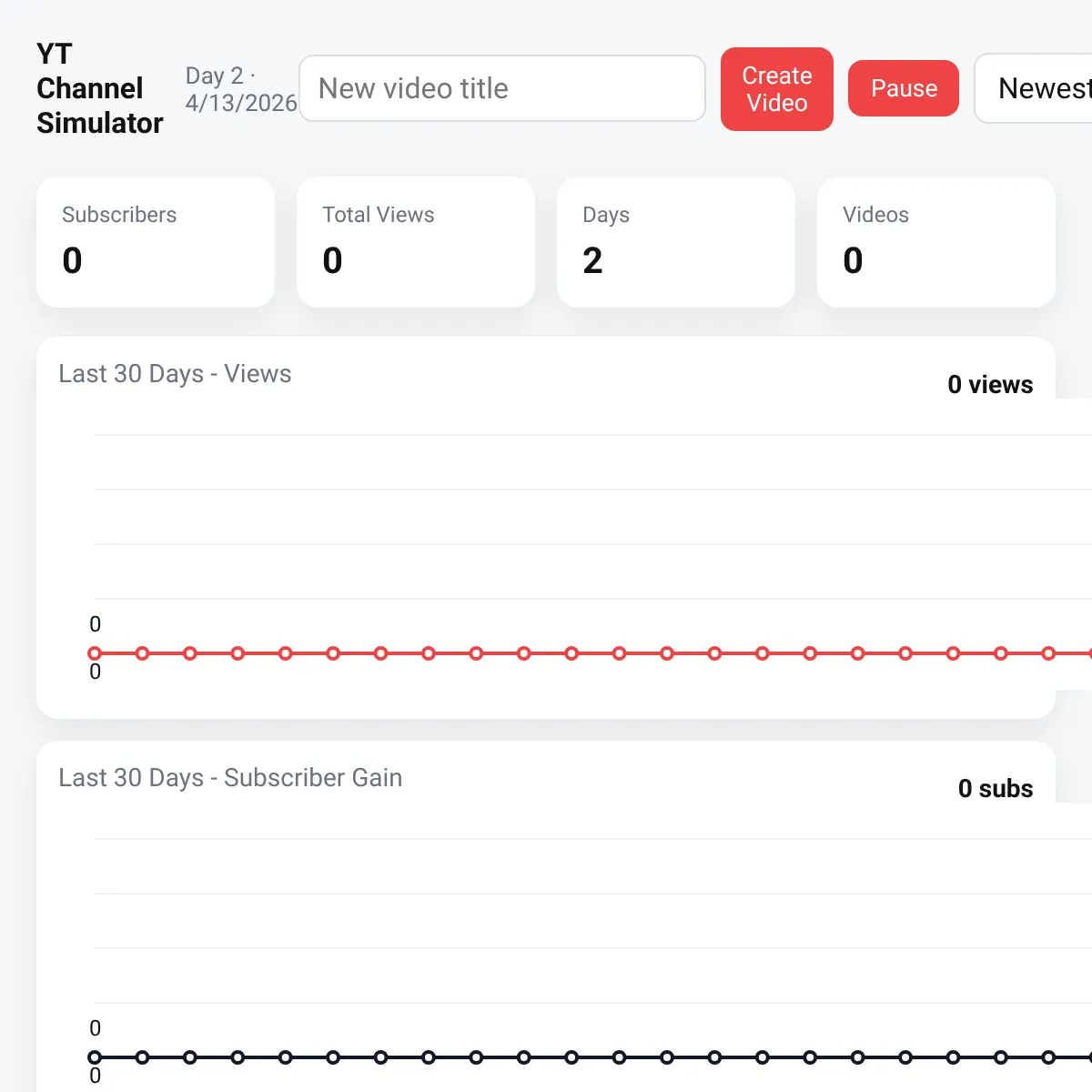Image resolution: width=1092 pixels, height=1092 pixels.
Task: Click the Last 30 Days - Subscriber Gain title
Action: tap(230, 778)
